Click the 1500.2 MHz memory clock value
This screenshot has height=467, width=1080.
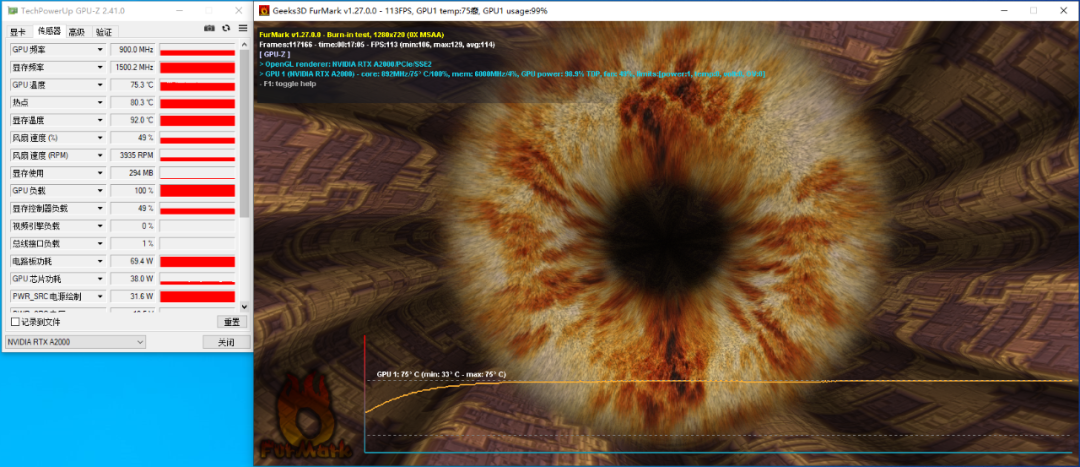(x=133, y=68)
